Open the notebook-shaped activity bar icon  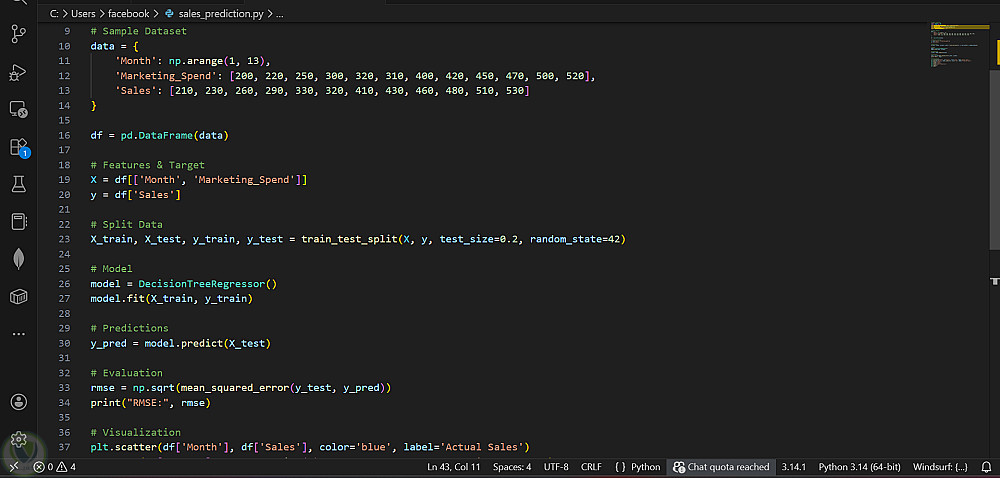tap(18, 222)
